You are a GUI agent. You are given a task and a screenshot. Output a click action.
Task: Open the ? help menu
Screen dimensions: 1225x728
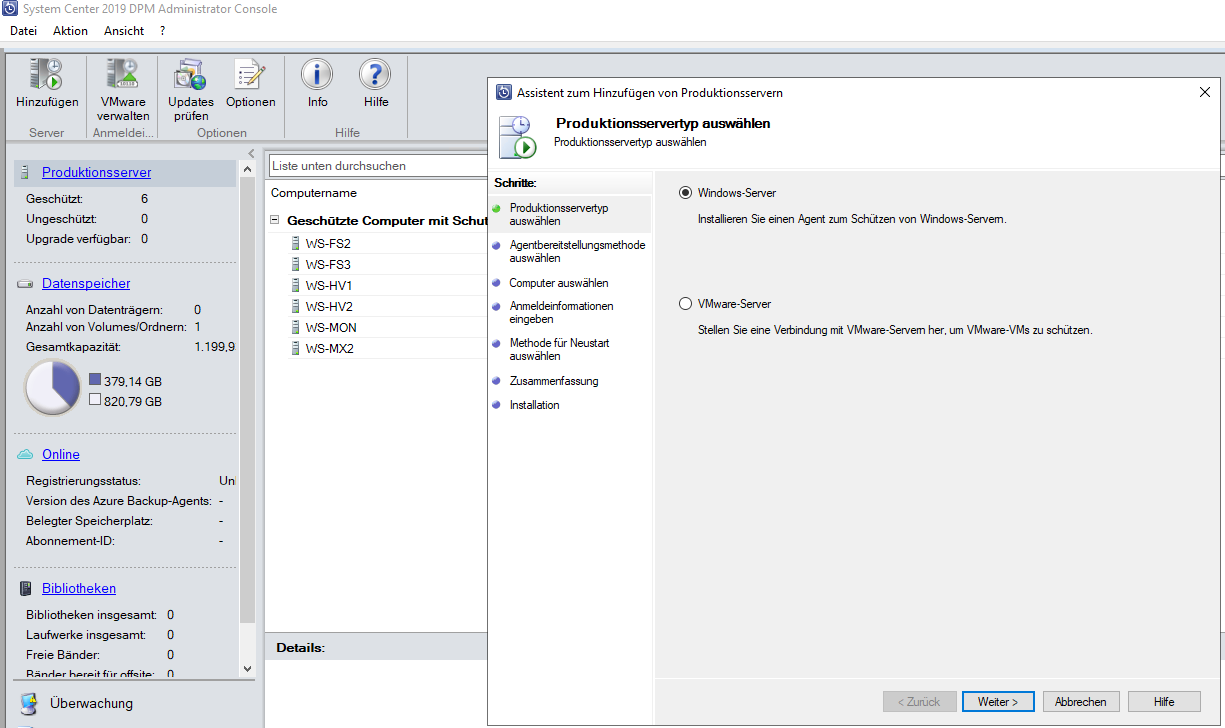(163, 31)
